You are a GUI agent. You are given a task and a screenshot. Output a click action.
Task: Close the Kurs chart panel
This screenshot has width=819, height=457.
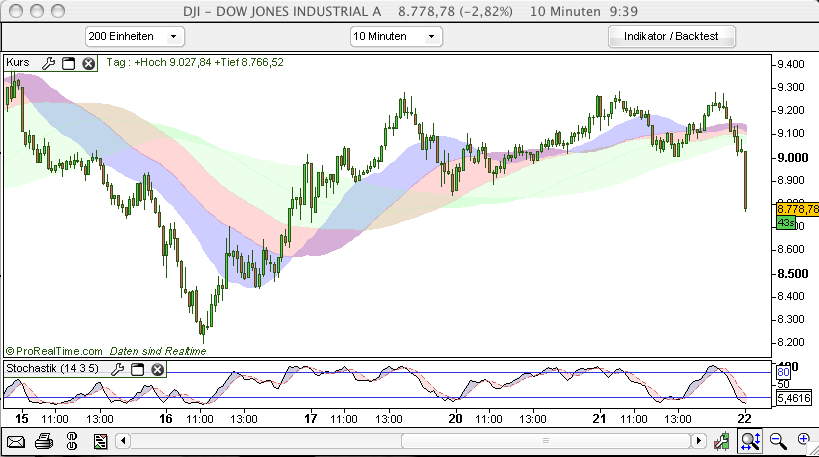coord(89,63)
